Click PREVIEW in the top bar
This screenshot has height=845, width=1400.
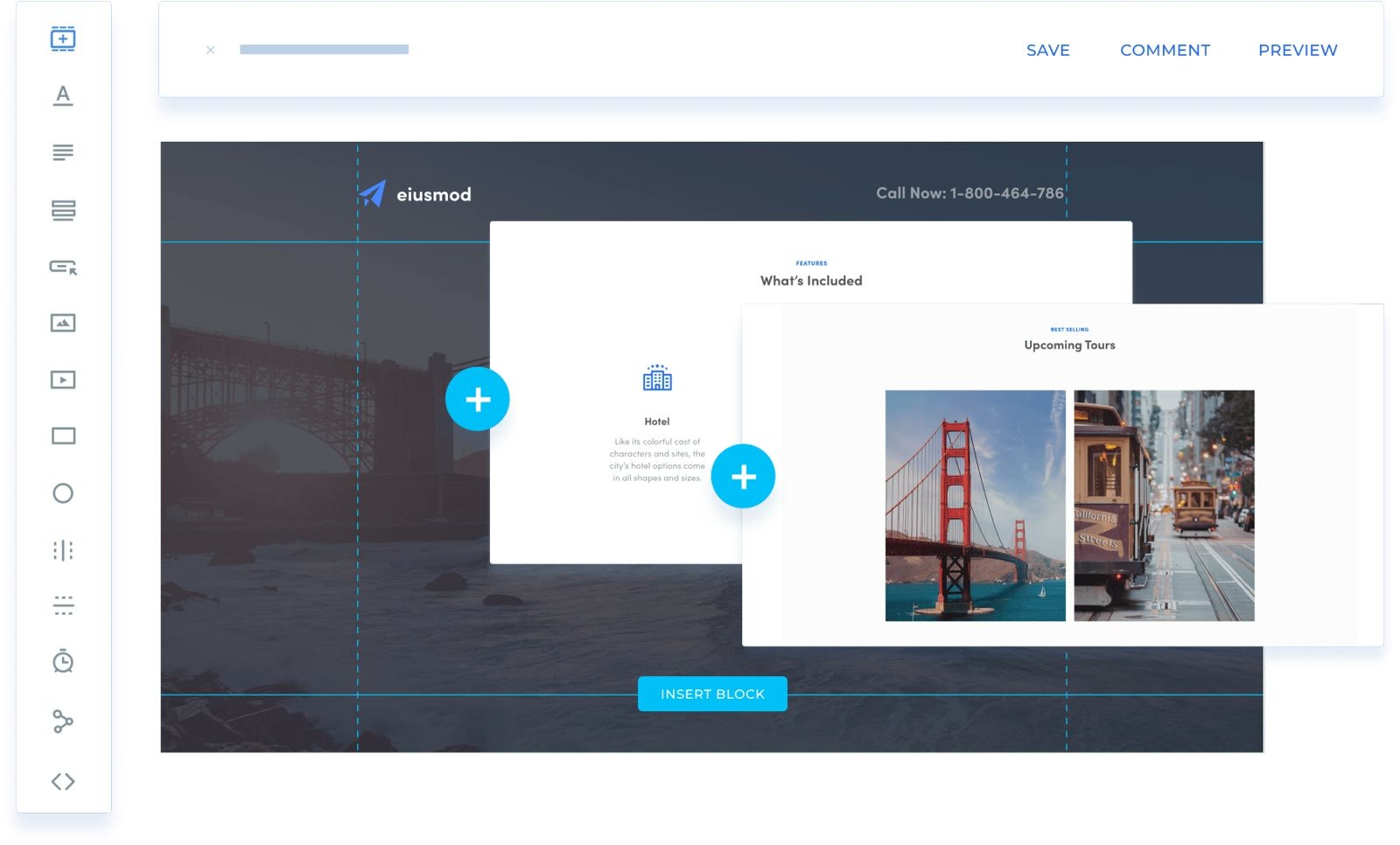tap(1298, 51)
